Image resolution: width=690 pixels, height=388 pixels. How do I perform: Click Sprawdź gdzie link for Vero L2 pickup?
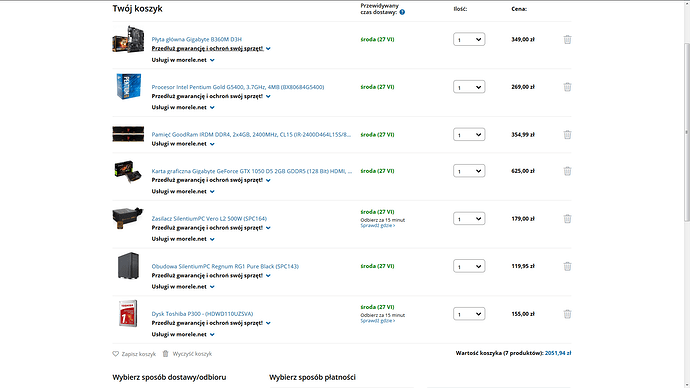tap(378, 226)
